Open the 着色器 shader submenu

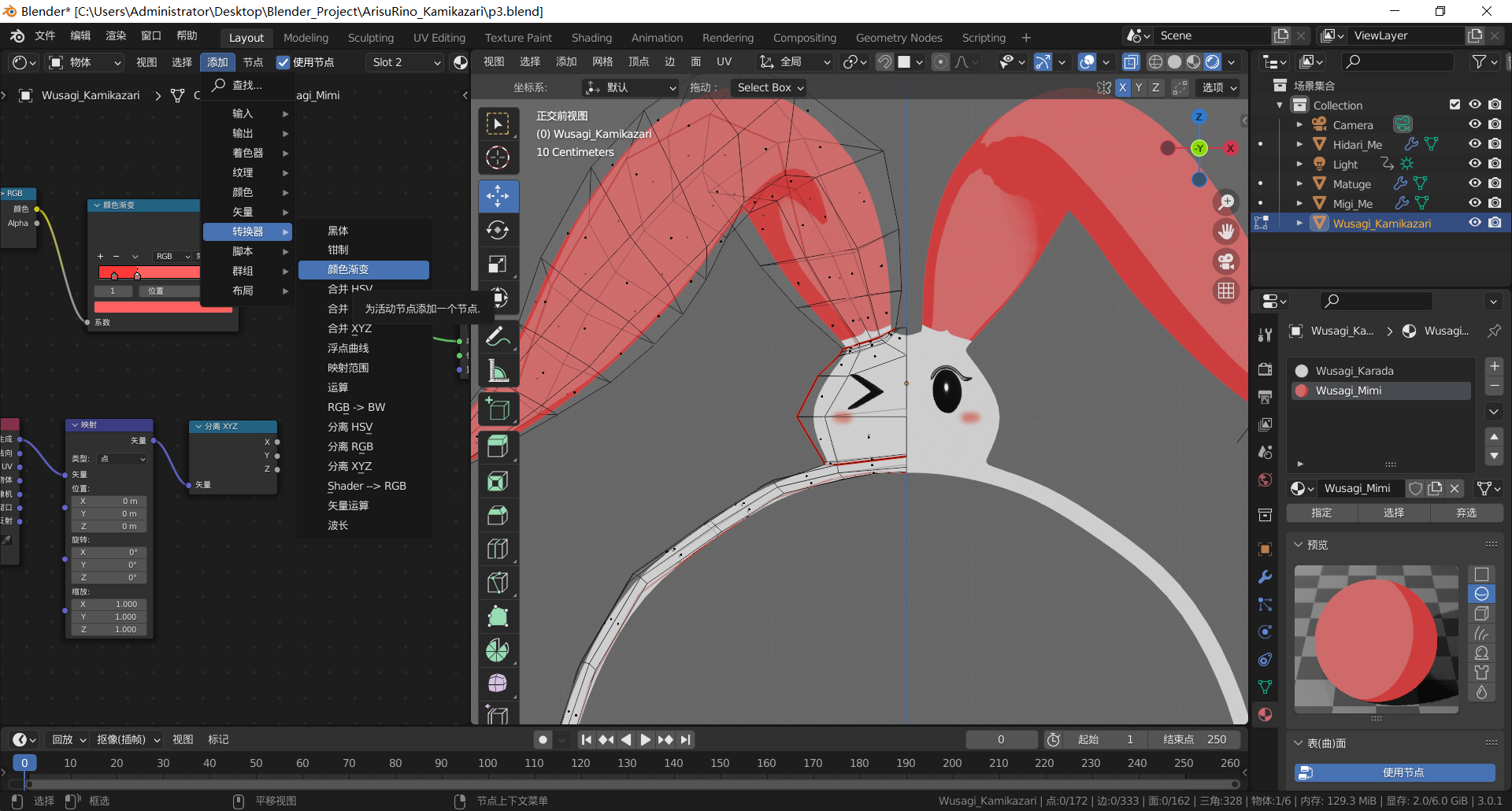(x=247, y=153)
